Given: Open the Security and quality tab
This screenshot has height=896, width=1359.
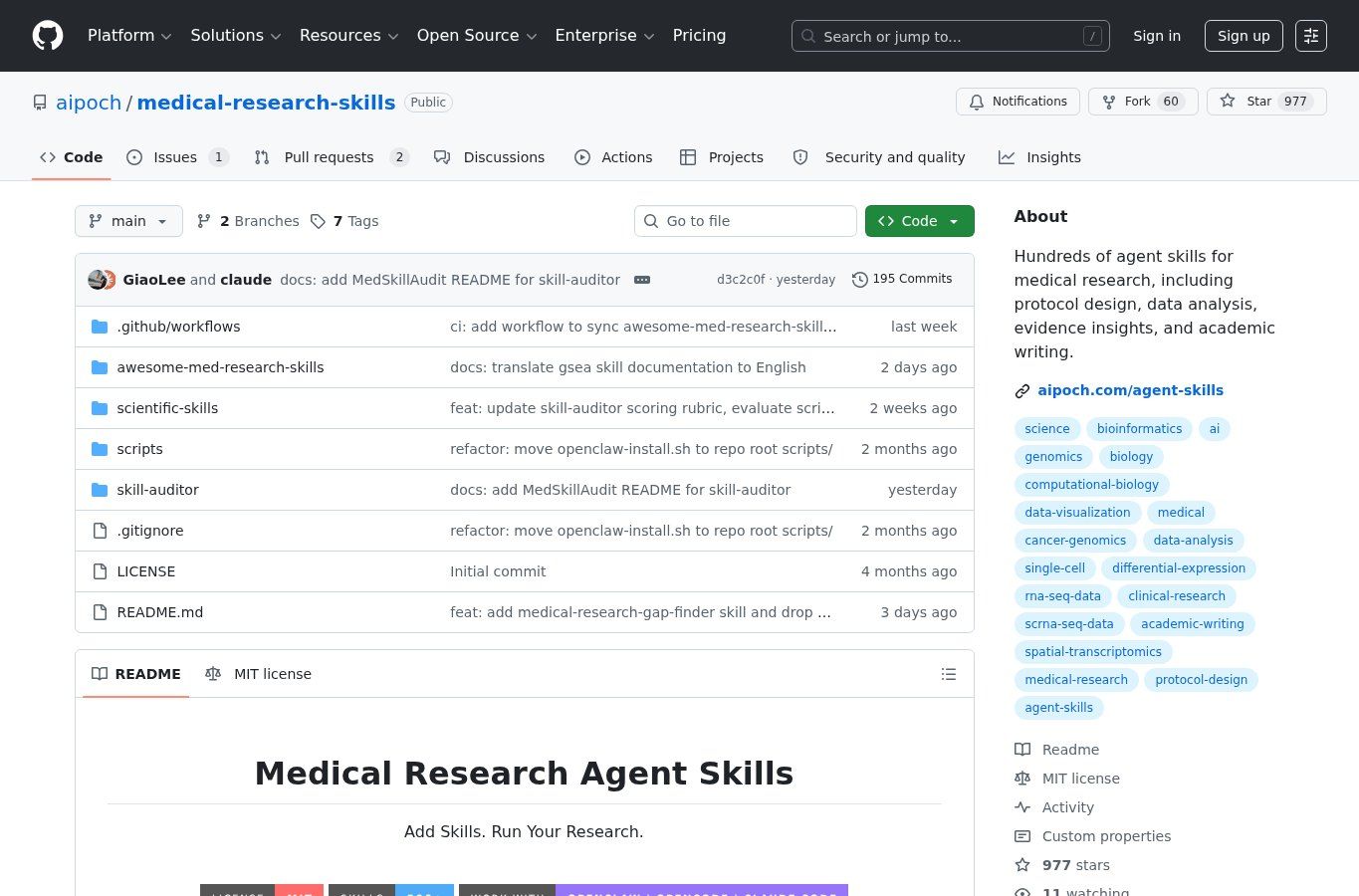Looking at the screenshot, I should (879, 157).
